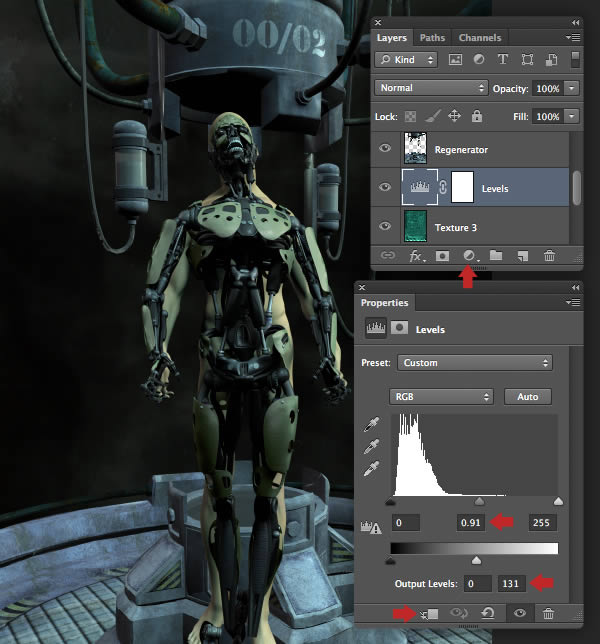The width and height of the screenshot is (600, 644).
Task: Open the Preset Custom dropdown
Action: (x=475, y=363)
